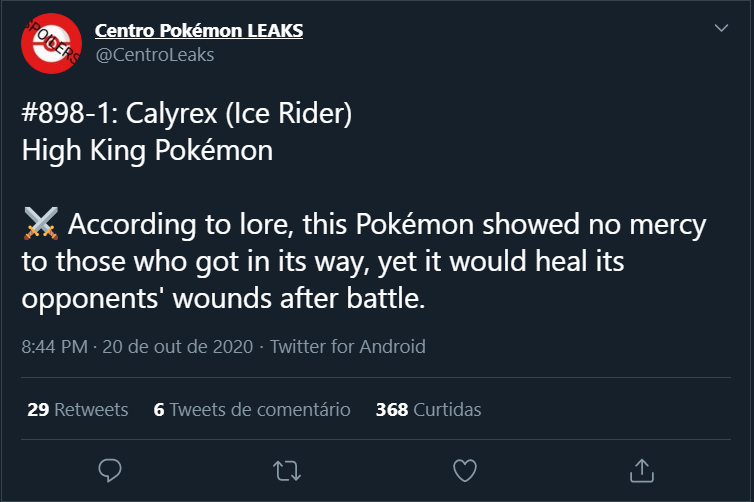Click the "opponents' wounds after battle" line

(223, 299)
